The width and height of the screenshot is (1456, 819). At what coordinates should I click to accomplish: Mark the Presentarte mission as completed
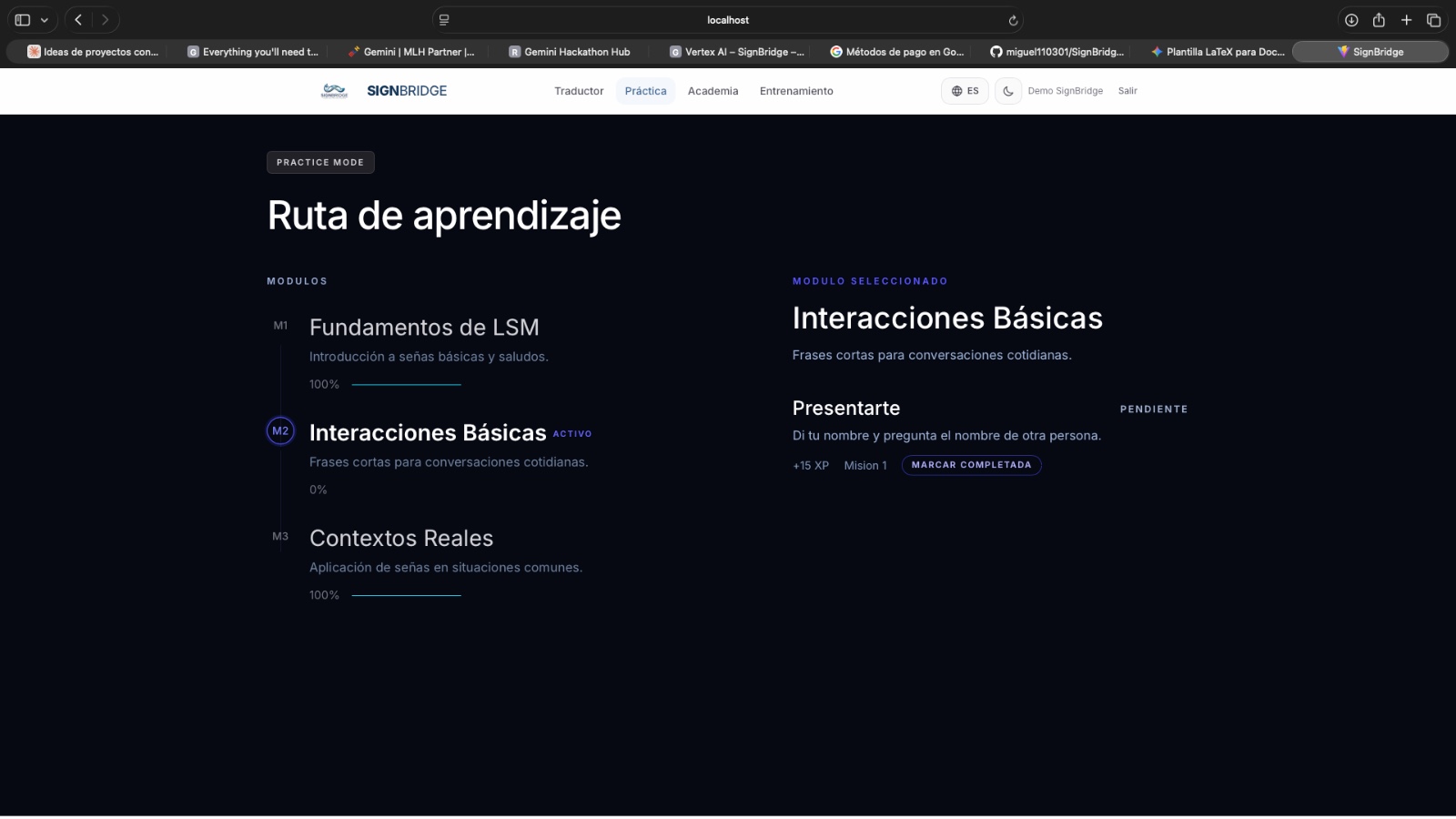[x=971, y=465]
